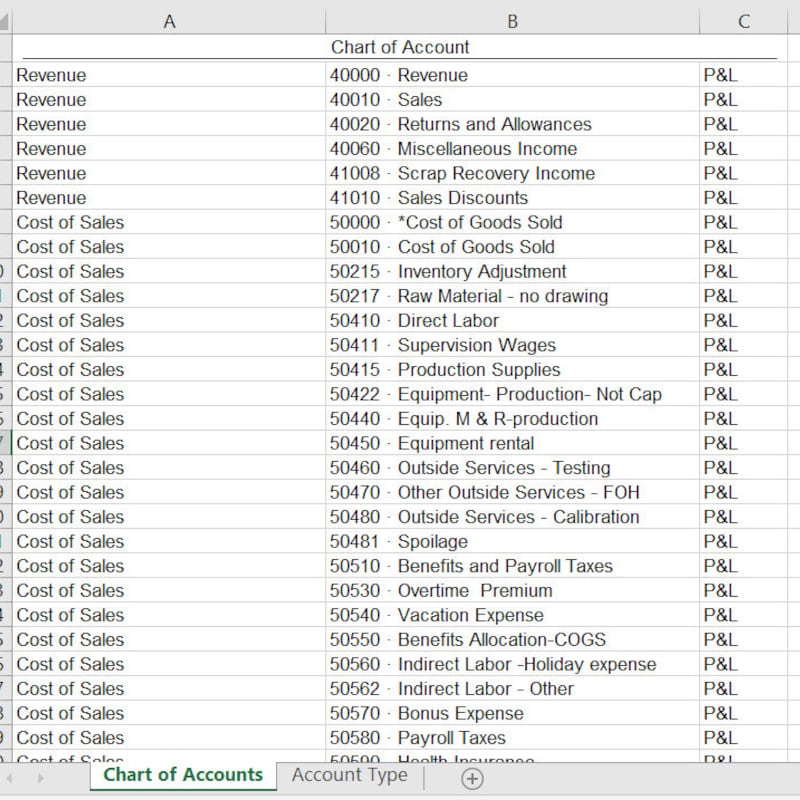This screenshot has height=800, width=800.
Task: Select the Chart of Accounts sheet tab
Action: [183, 776]
